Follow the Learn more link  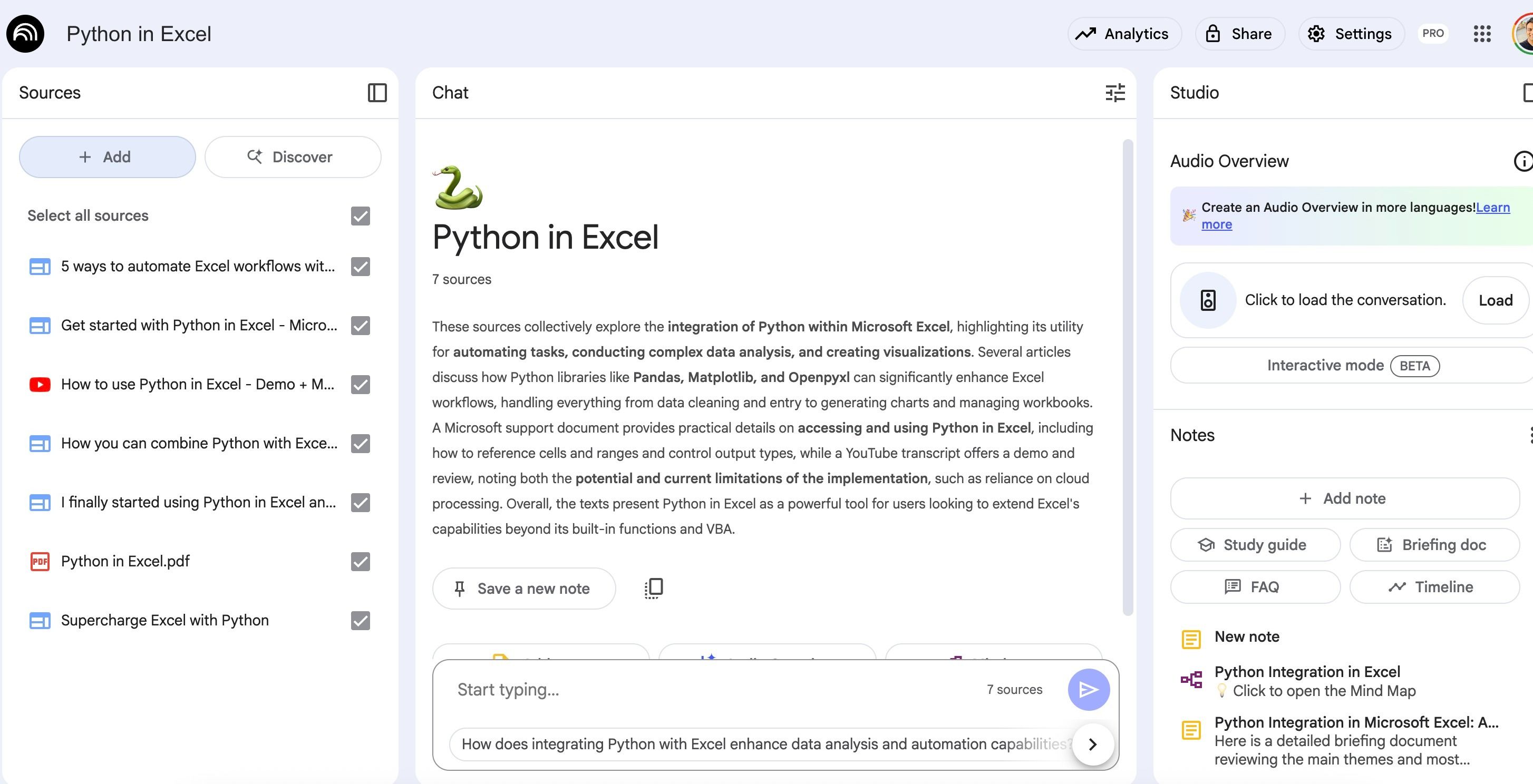1492,208
